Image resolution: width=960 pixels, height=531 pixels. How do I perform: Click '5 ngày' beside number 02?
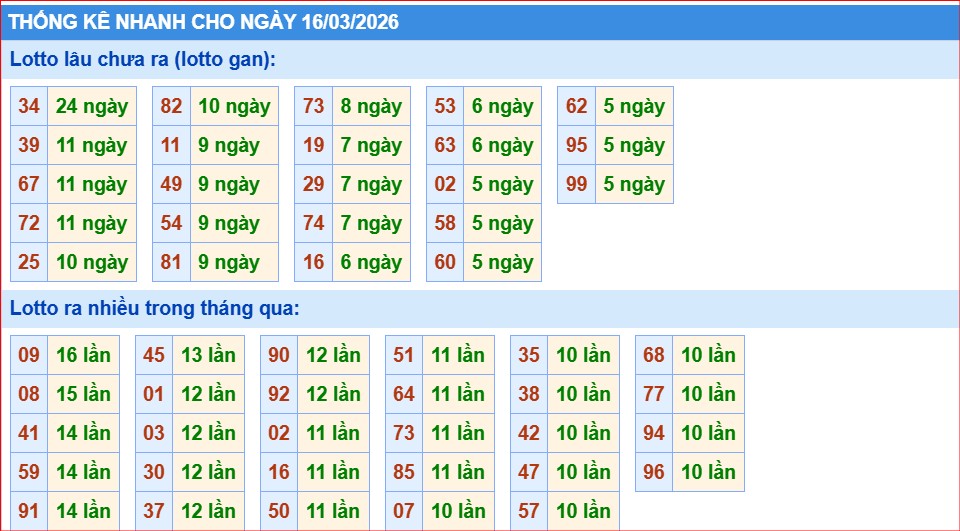click(x=503, y=184)
